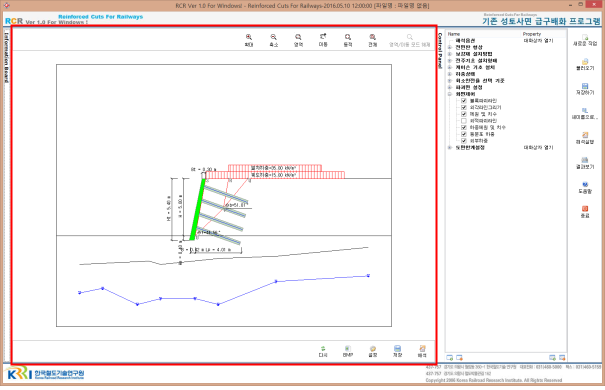The height and width of the screenshot is (390, 605).
Task: Select the 이동 pan tool icon
Action: (x=323, y=37)
